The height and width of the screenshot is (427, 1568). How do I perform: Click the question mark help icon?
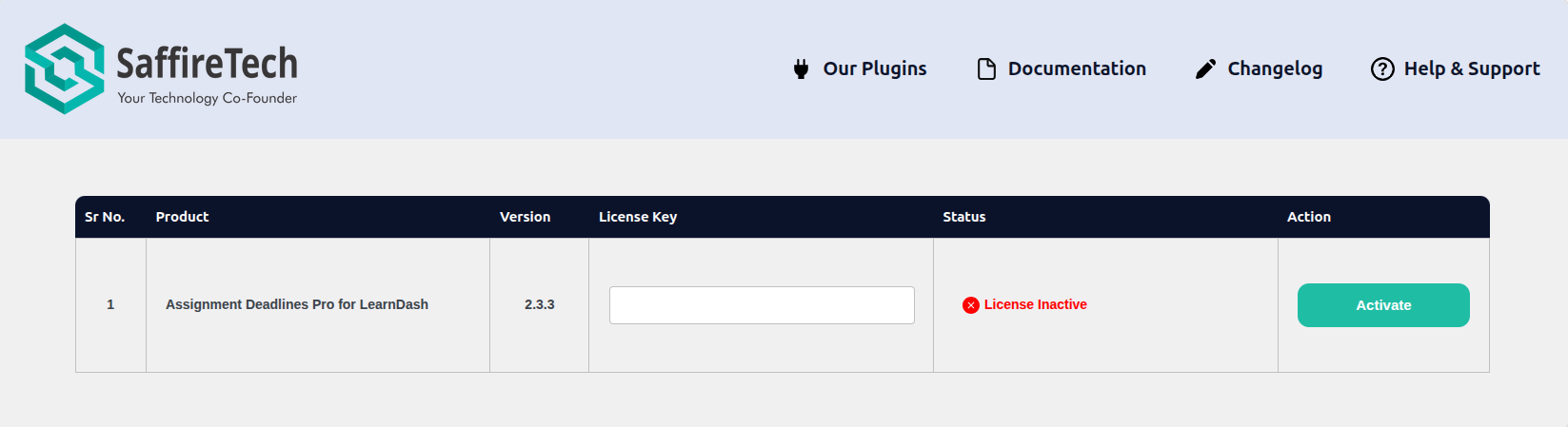click(x=1382, y=68)
